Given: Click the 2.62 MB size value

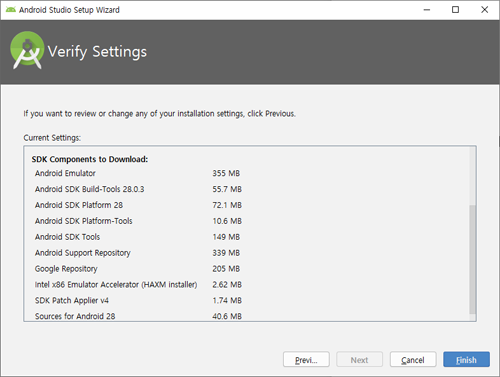Looking at the screenshot, I should coord(227,285).
